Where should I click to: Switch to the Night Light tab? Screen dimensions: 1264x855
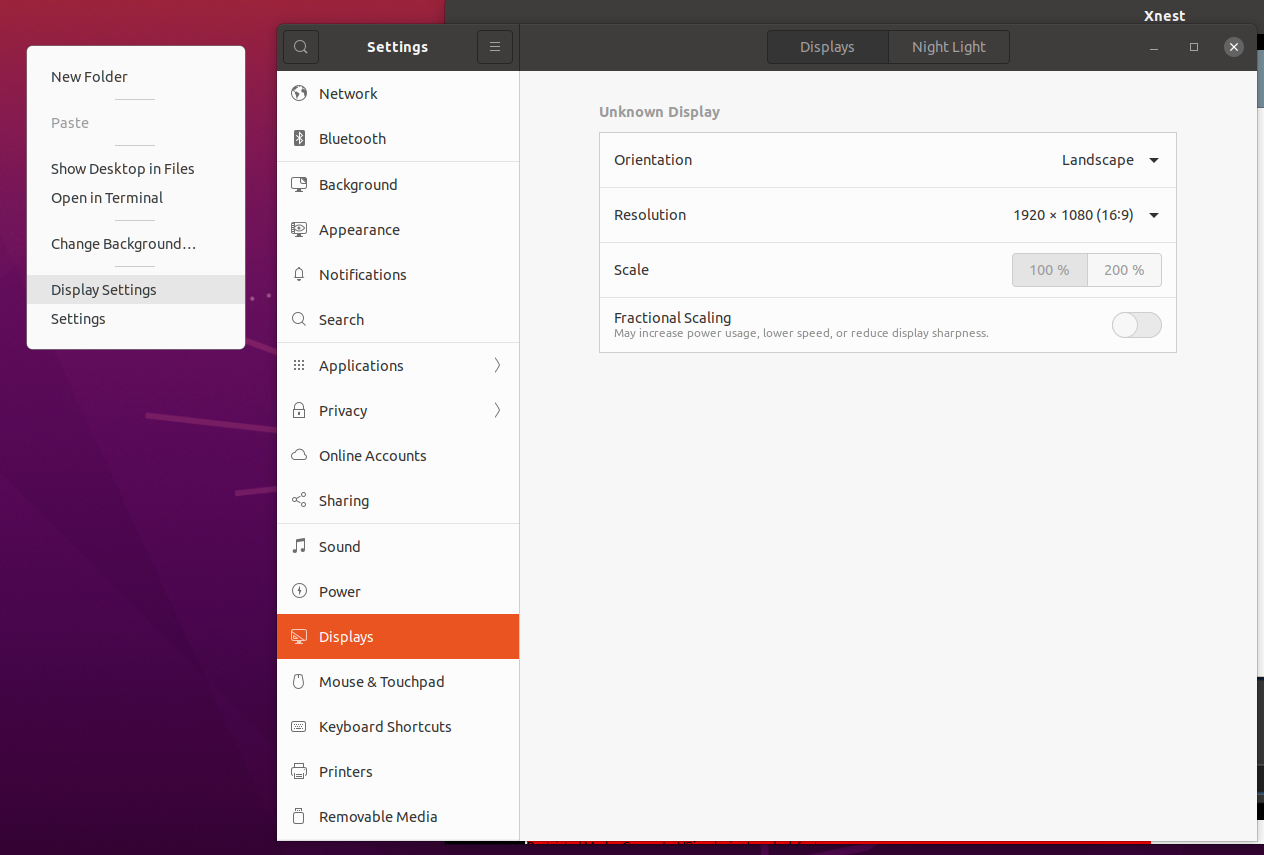pos(948,47)
